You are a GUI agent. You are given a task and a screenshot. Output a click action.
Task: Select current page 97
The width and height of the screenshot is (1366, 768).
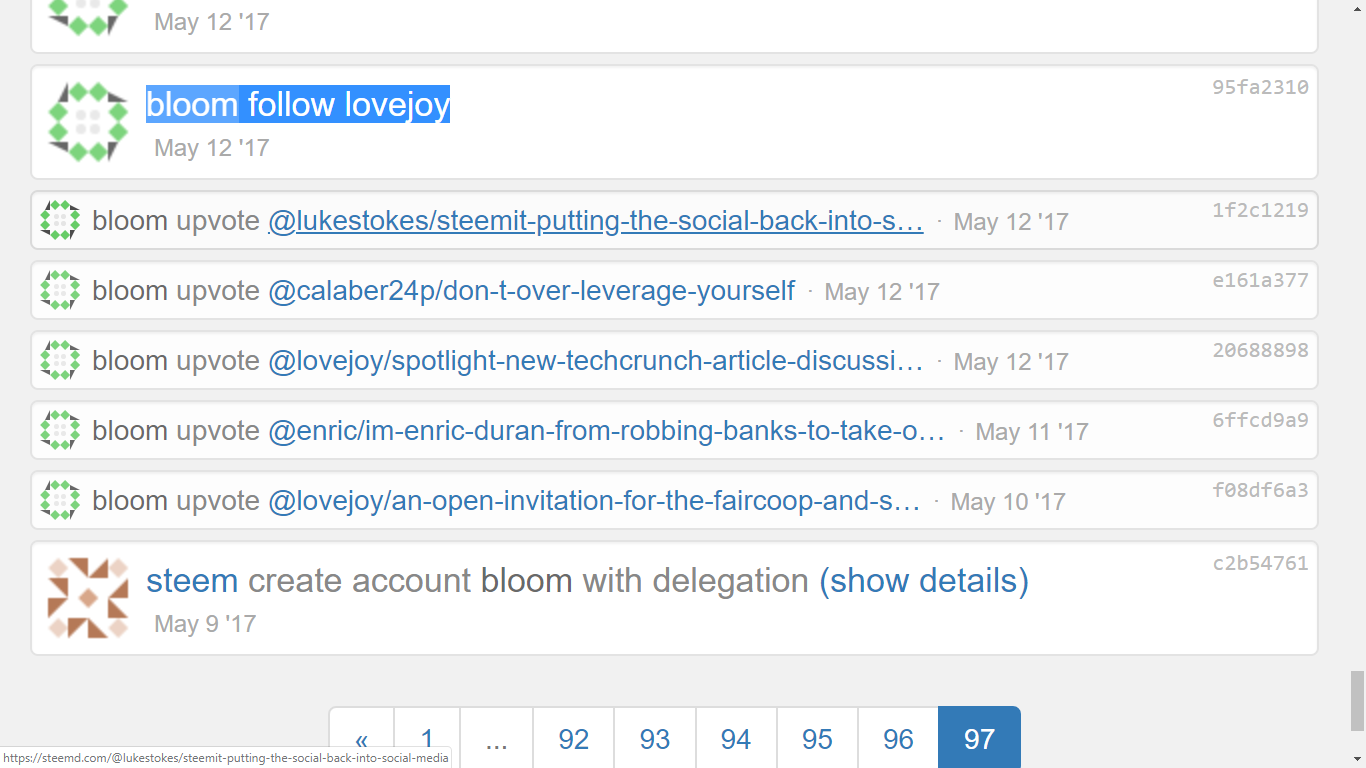[x=979, y=739]
